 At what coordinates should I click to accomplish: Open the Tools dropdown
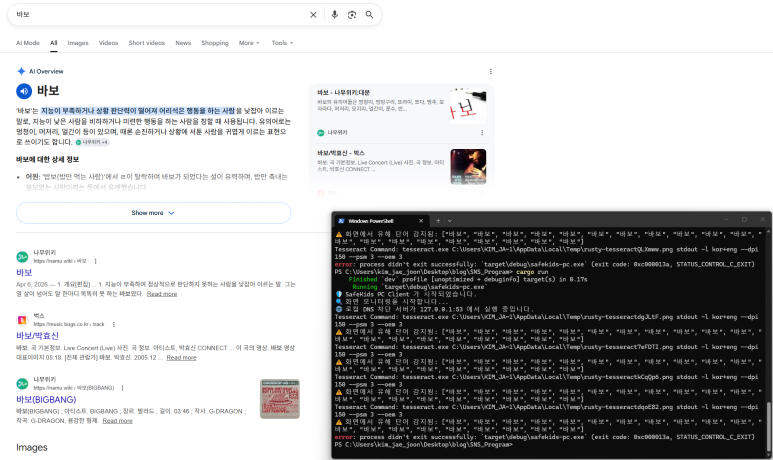click(x=282, y=43)
